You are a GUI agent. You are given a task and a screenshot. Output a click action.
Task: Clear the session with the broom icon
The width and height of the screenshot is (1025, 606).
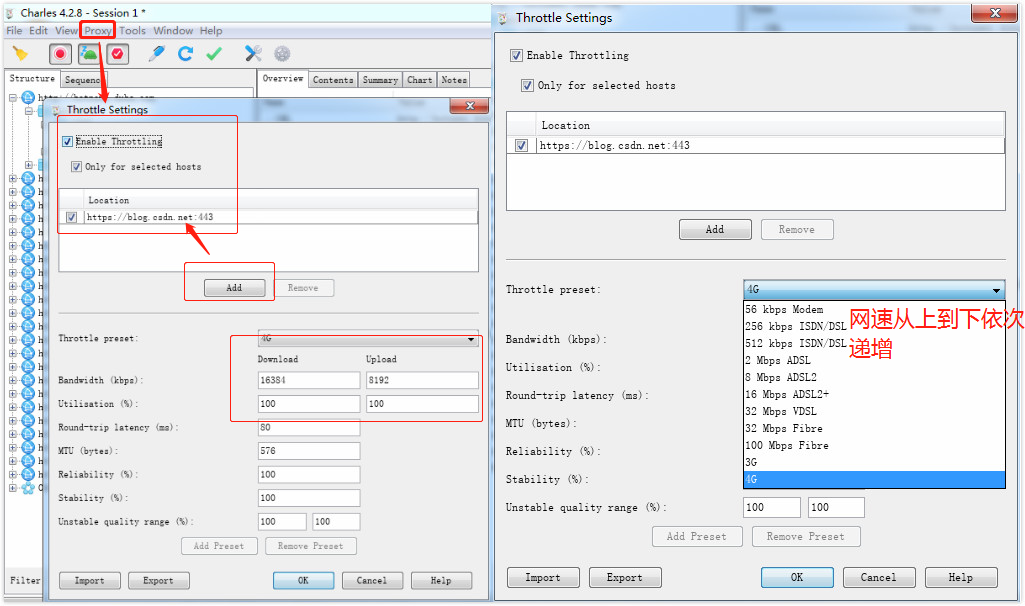pos(20,54)
